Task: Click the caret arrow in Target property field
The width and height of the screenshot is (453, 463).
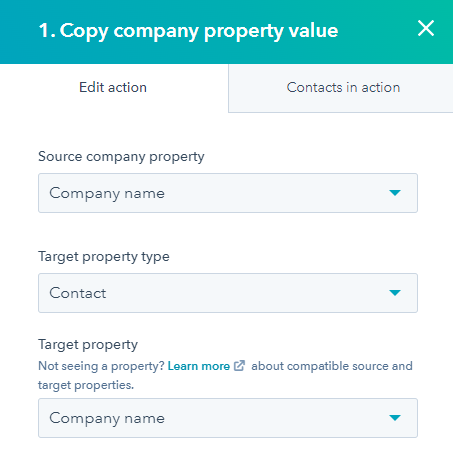Action: tap(395, 418)
